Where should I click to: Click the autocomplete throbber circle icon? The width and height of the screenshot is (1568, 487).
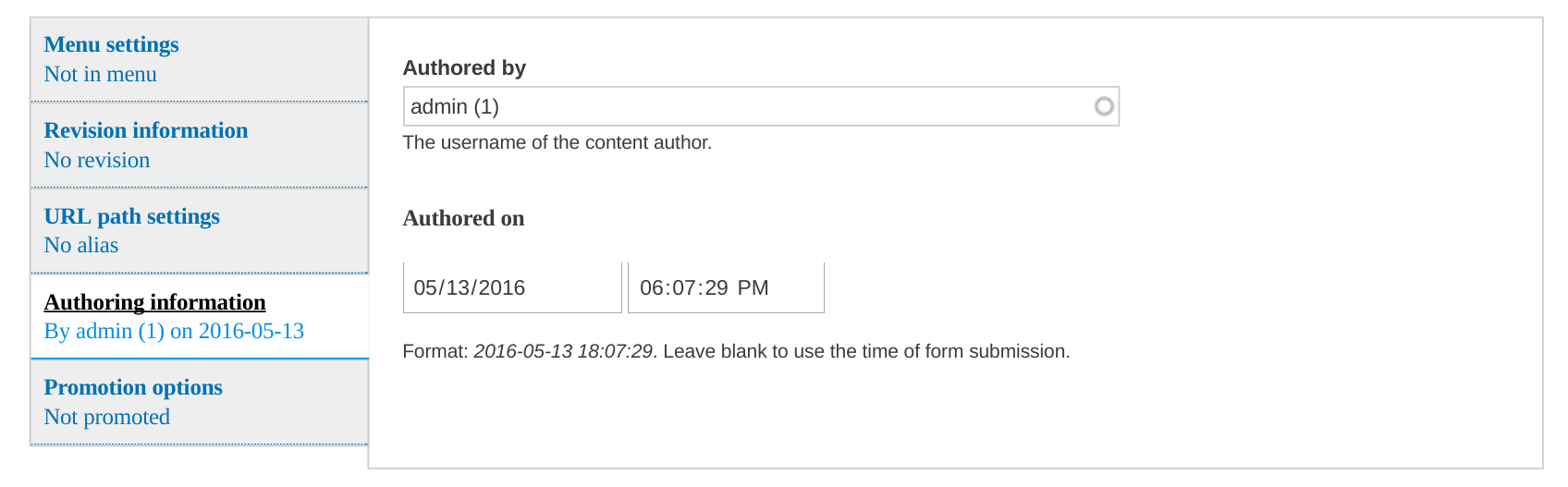1103,106
